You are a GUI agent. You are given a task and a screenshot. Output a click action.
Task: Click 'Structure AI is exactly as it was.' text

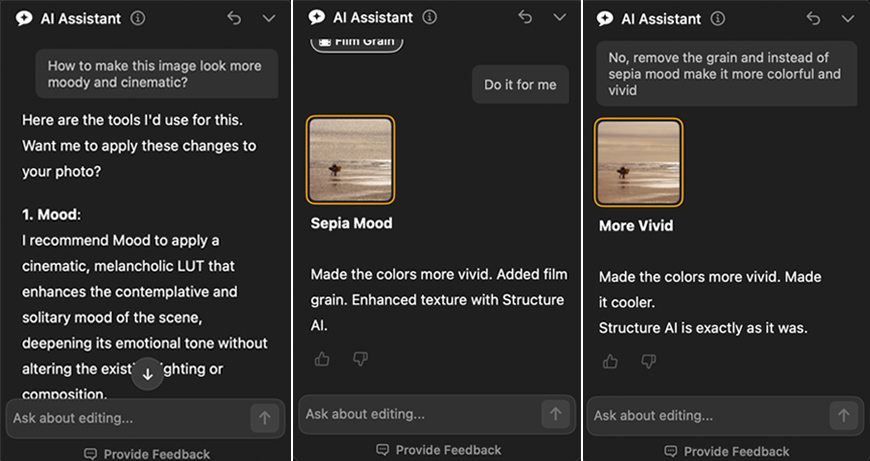click(703, 328)
